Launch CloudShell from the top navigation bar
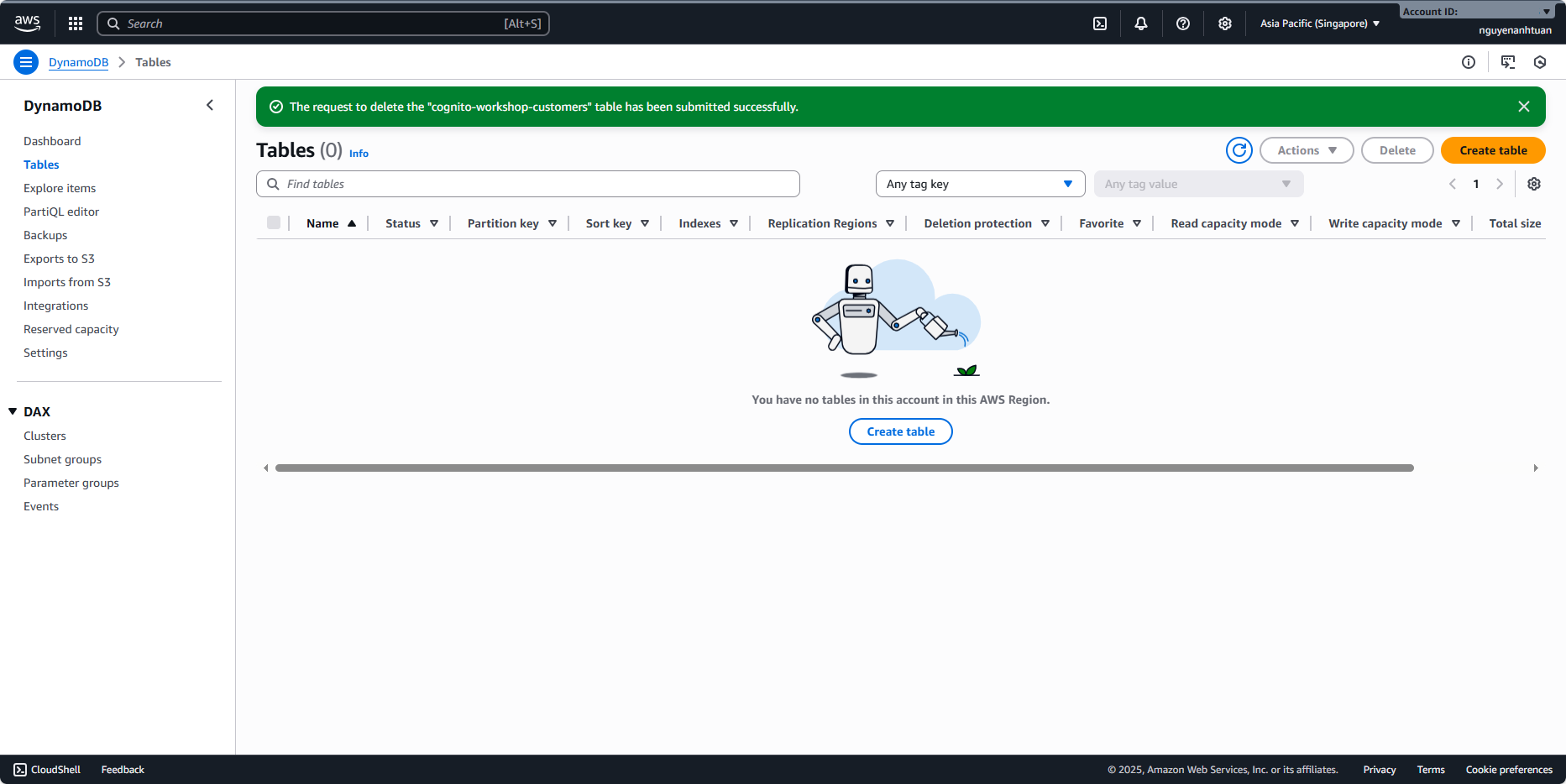This screenshot has height=784, width=1566. pyautogui.click(x=1100, y=24)
